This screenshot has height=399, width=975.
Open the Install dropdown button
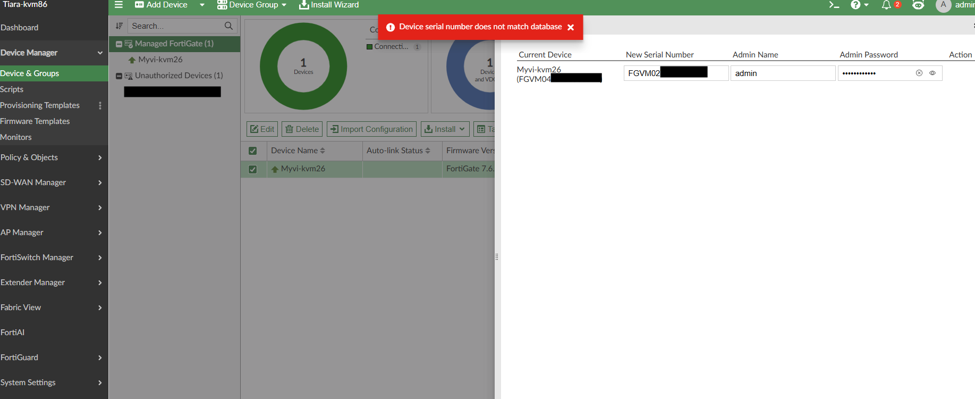[445, 129]
